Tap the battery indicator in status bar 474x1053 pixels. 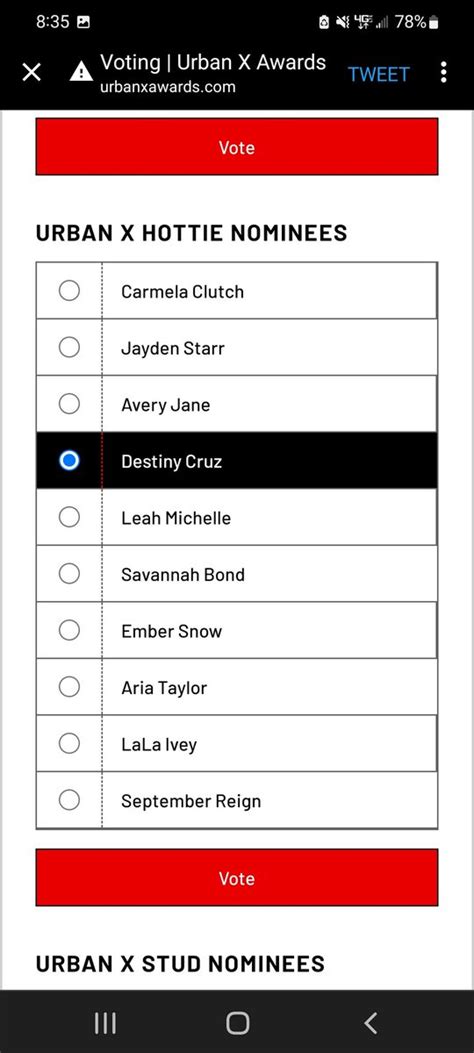pos(434,22)
